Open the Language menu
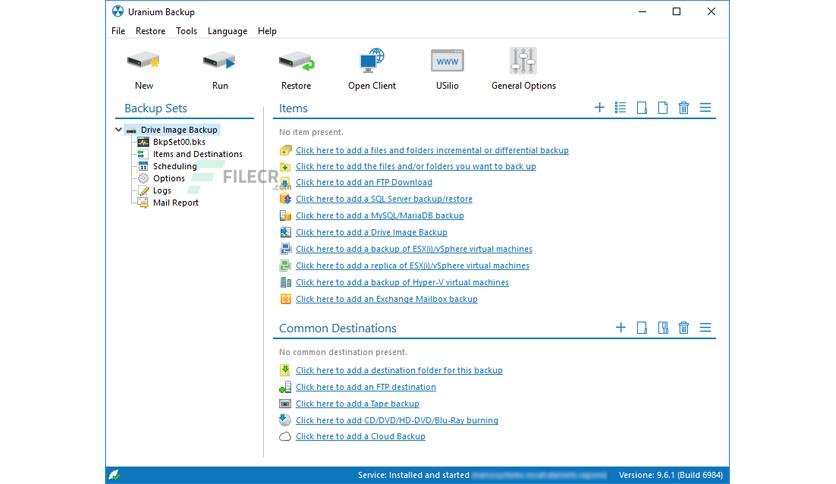Screen dimensions: 836x484 click(227, 31)
